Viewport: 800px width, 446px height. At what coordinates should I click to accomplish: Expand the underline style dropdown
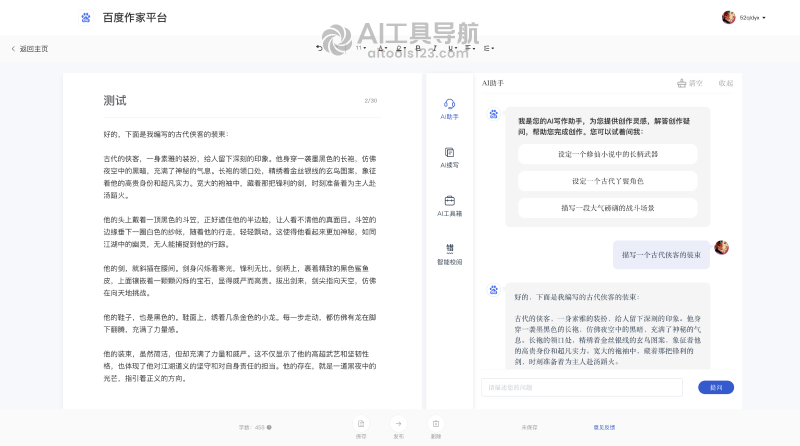pyautogui.click(x=452, y=48)
